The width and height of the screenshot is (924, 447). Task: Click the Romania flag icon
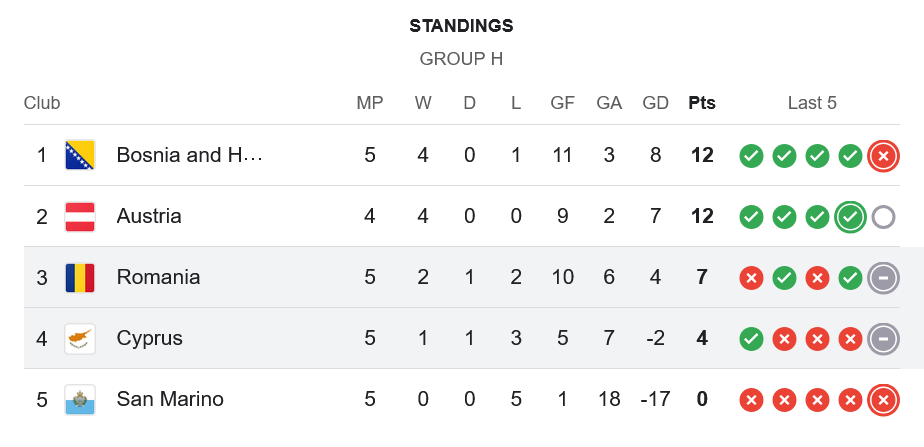[x=80, y=277]
